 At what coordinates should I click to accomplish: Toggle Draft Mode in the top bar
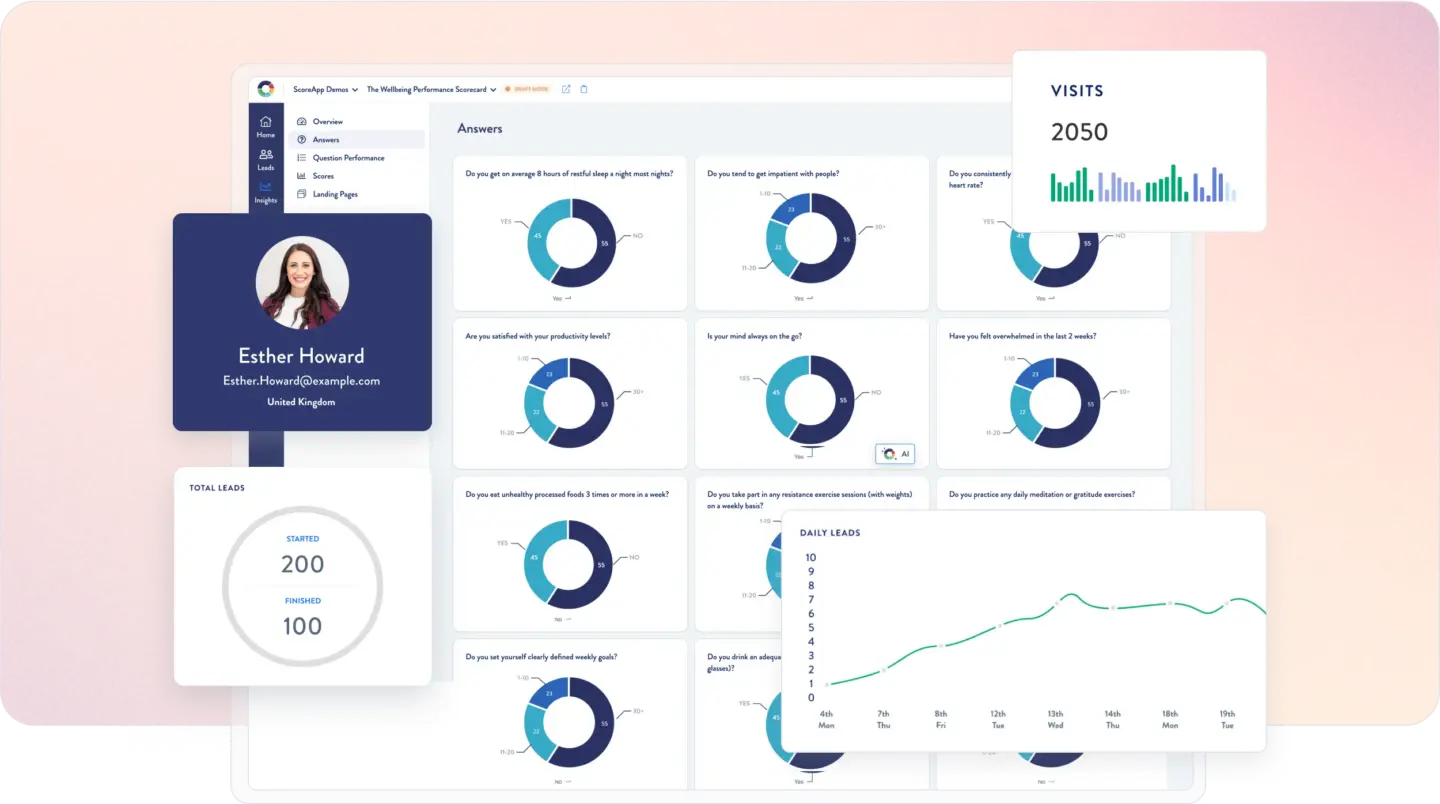coord(529,89)
